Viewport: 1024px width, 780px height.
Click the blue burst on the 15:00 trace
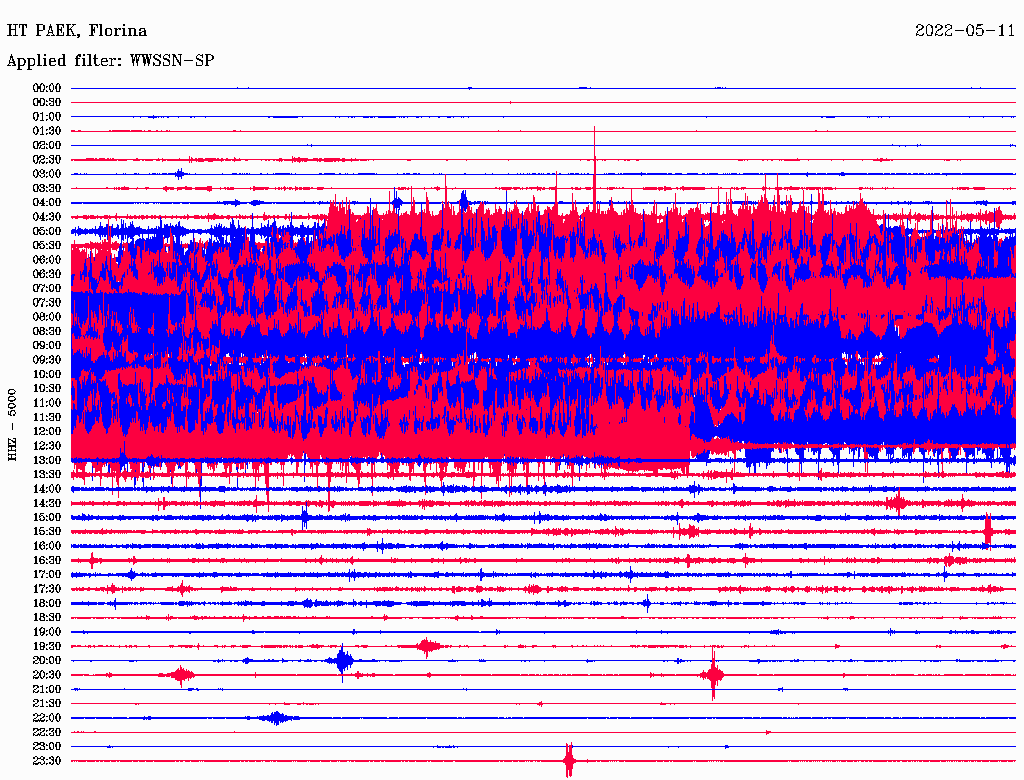point(305,518)
